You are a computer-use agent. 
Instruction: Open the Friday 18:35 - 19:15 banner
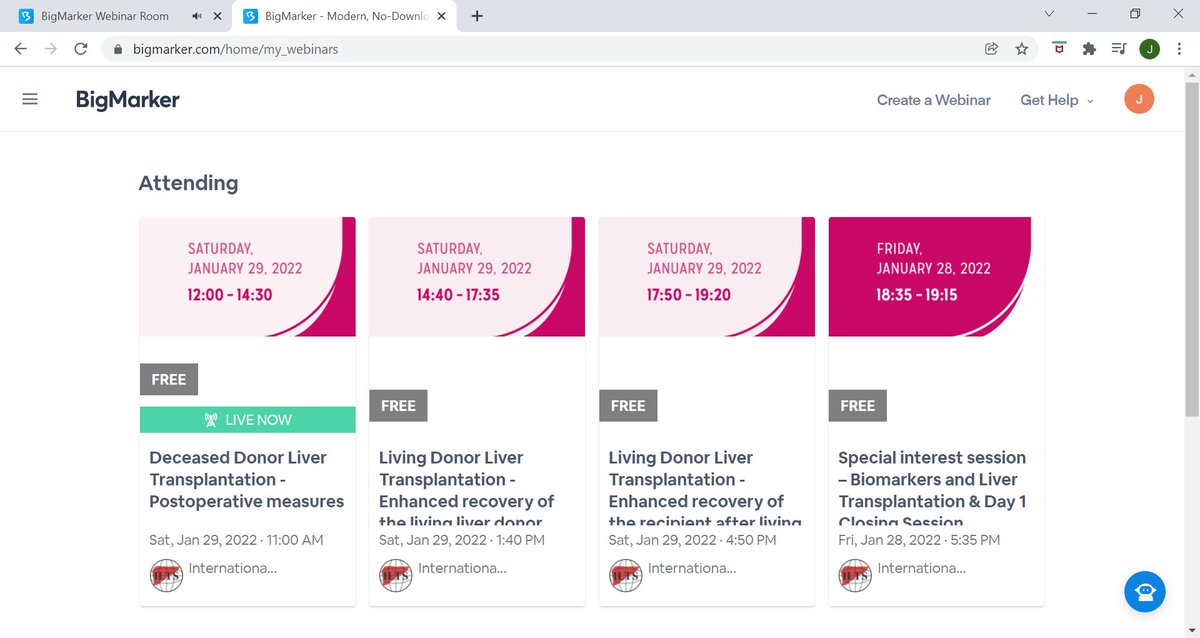pyautogui.click(x=937, y=276)
